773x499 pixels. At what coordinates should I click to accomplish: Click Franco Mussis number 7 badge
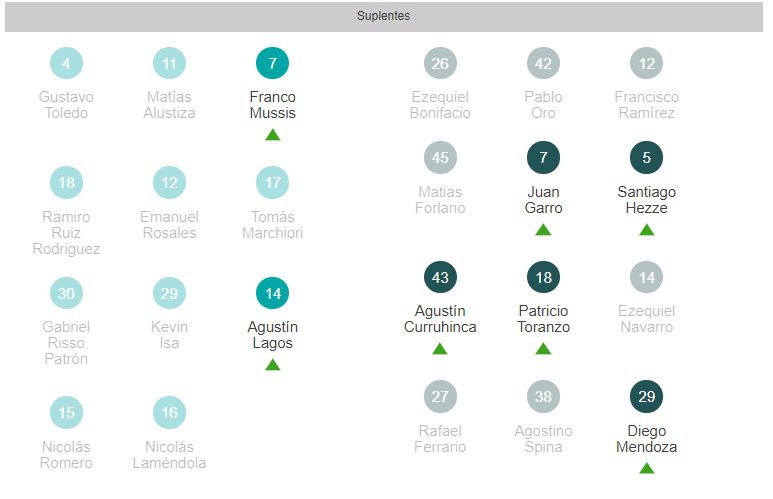pyautogui.click(x=272, y=64)
